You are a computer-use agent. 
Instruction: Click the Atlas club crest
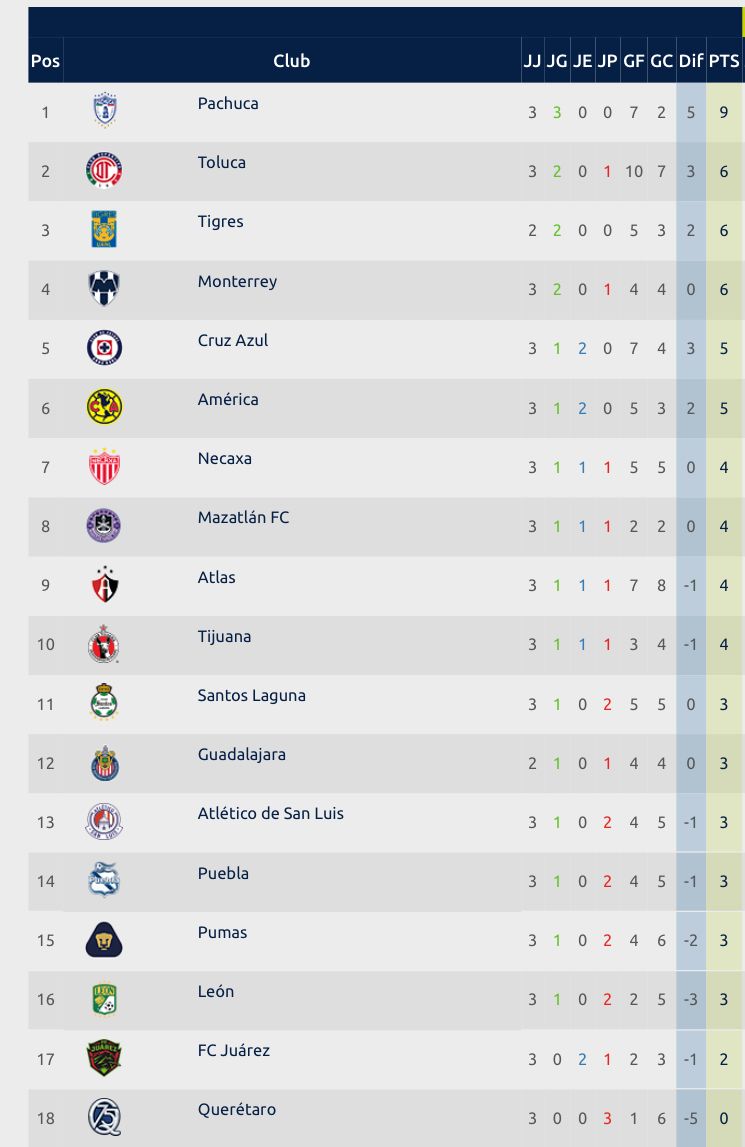coord(104,585)
